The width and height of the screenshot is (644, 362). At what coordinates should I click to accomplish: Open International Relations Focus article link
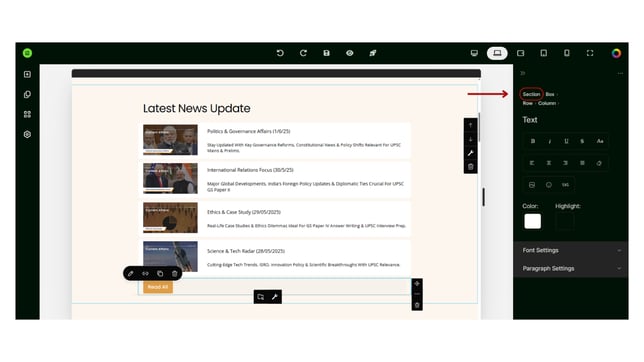250,170
